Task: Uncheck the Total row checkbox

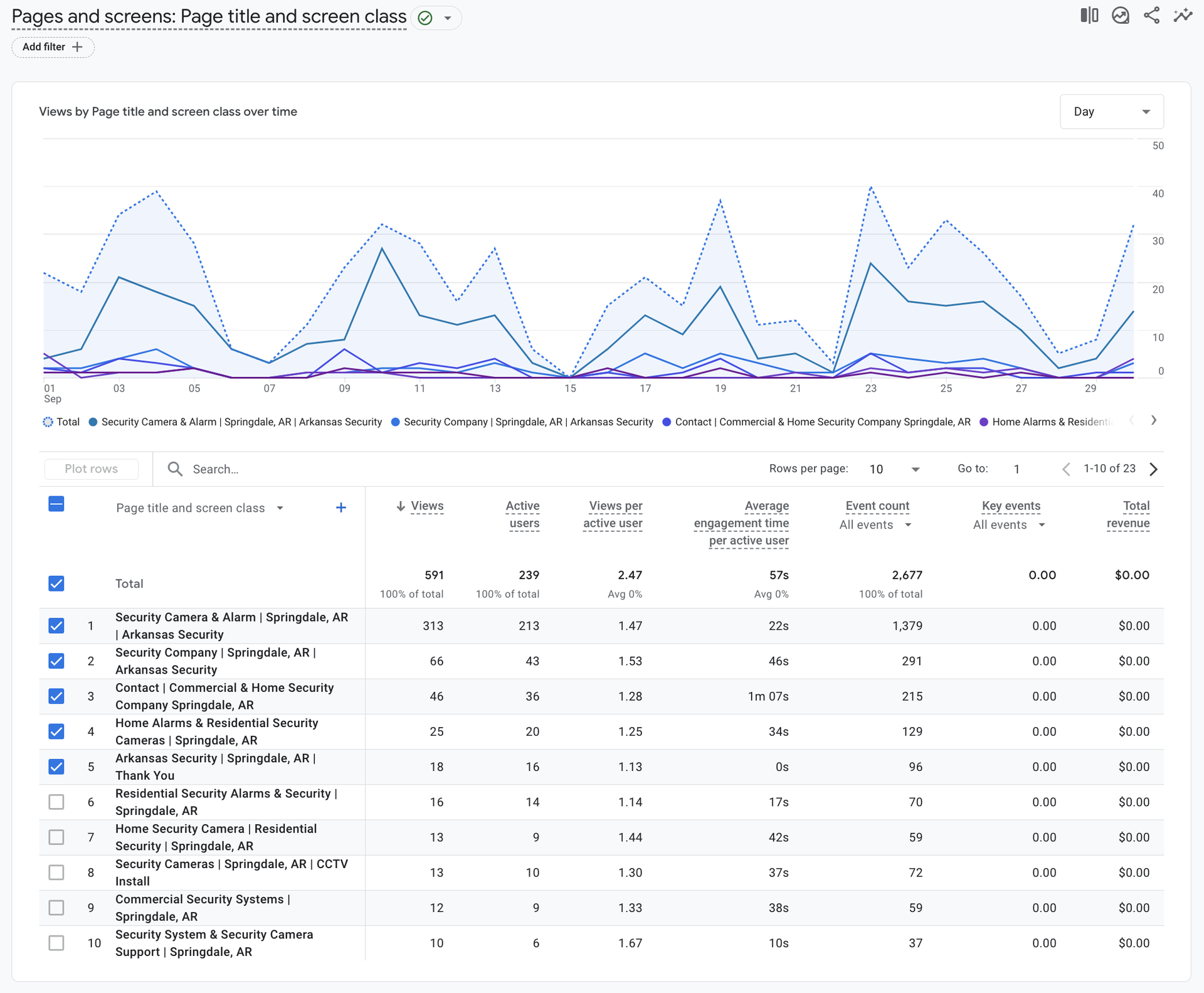Action: pyautogui.click(x=56, y=583)
